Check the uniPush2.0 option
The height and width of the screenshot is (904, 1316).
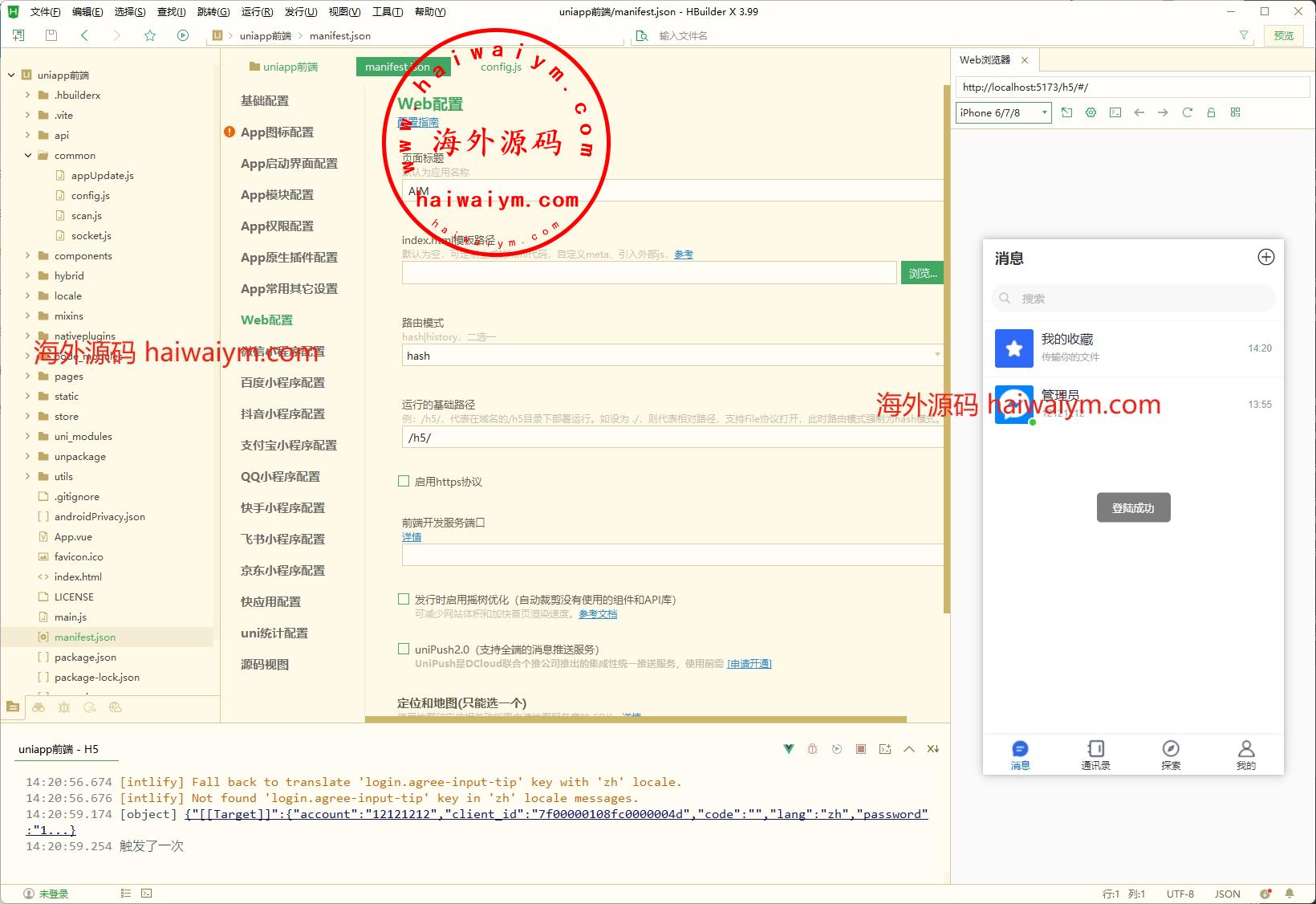[404, 649]
